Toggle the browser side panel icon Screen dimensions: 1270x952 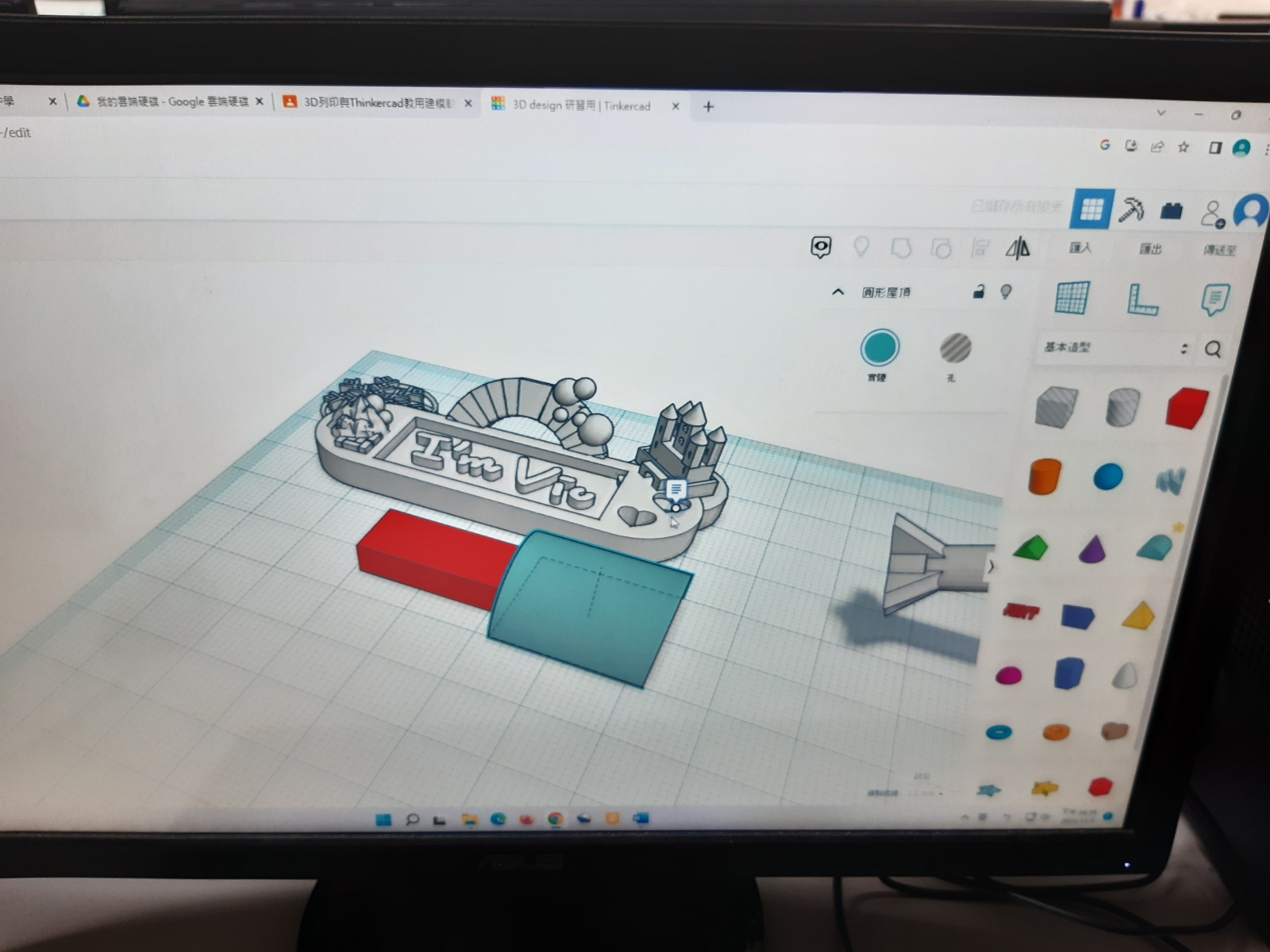click(x=1214, y=148)
